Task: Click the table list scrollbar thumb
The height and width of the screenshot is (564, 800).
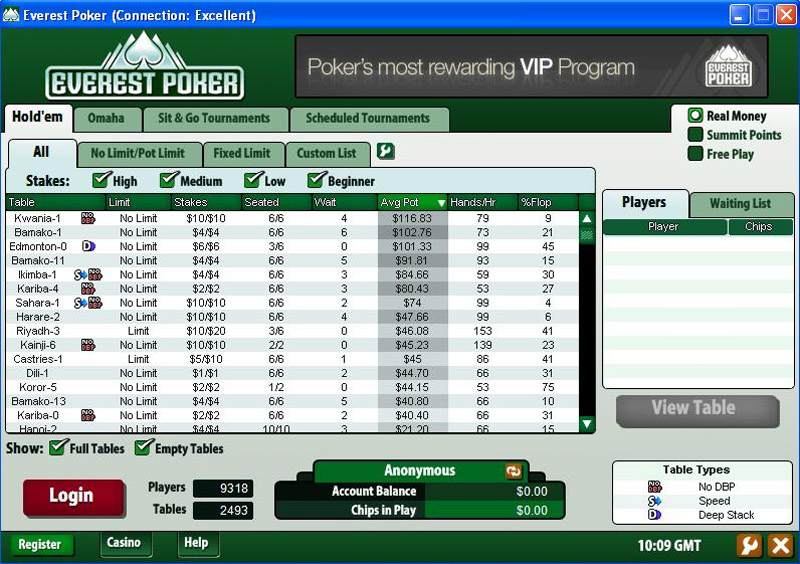Action: (x=587, y=235)
